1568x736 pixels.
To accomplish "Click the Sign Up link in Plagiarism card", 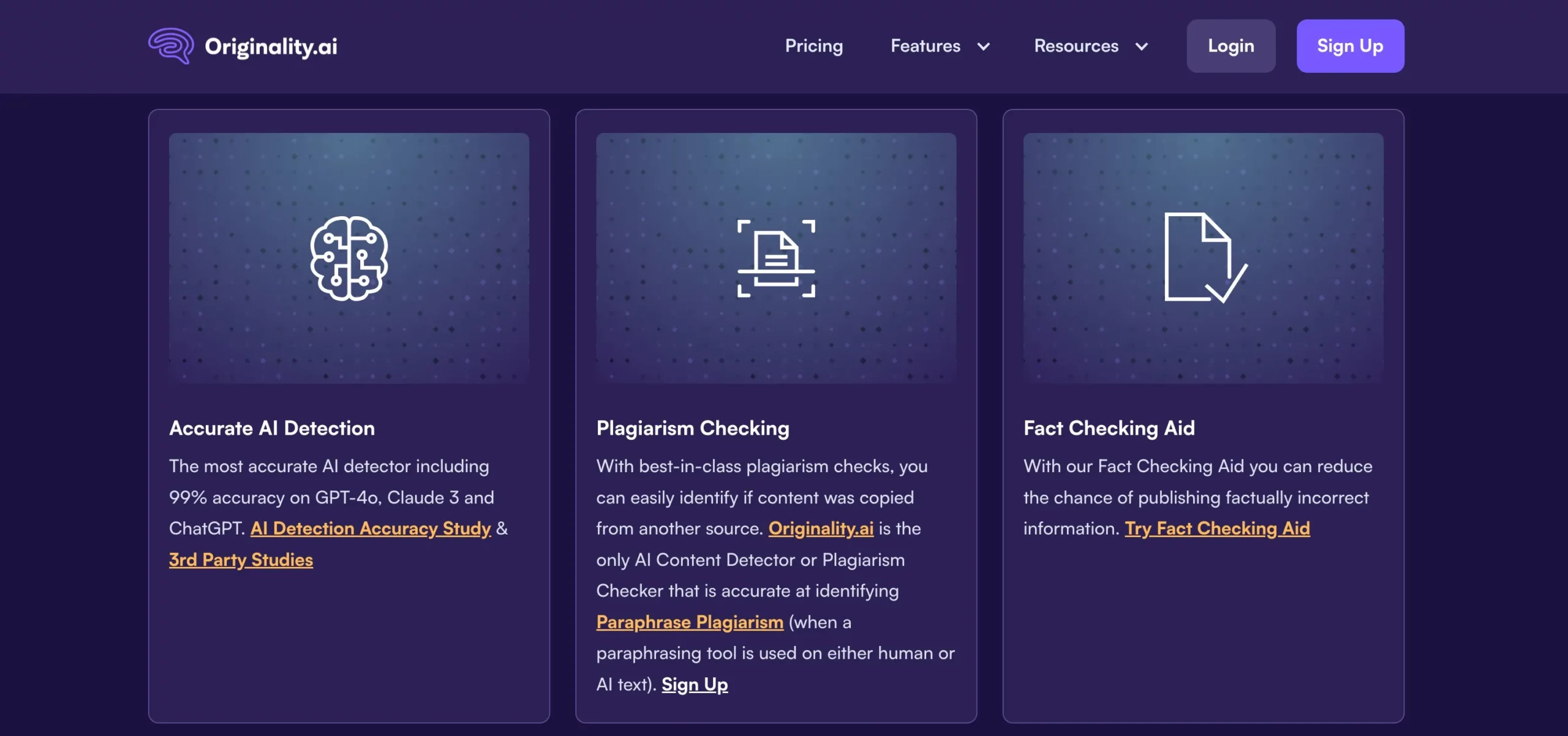I will (695, 685).
